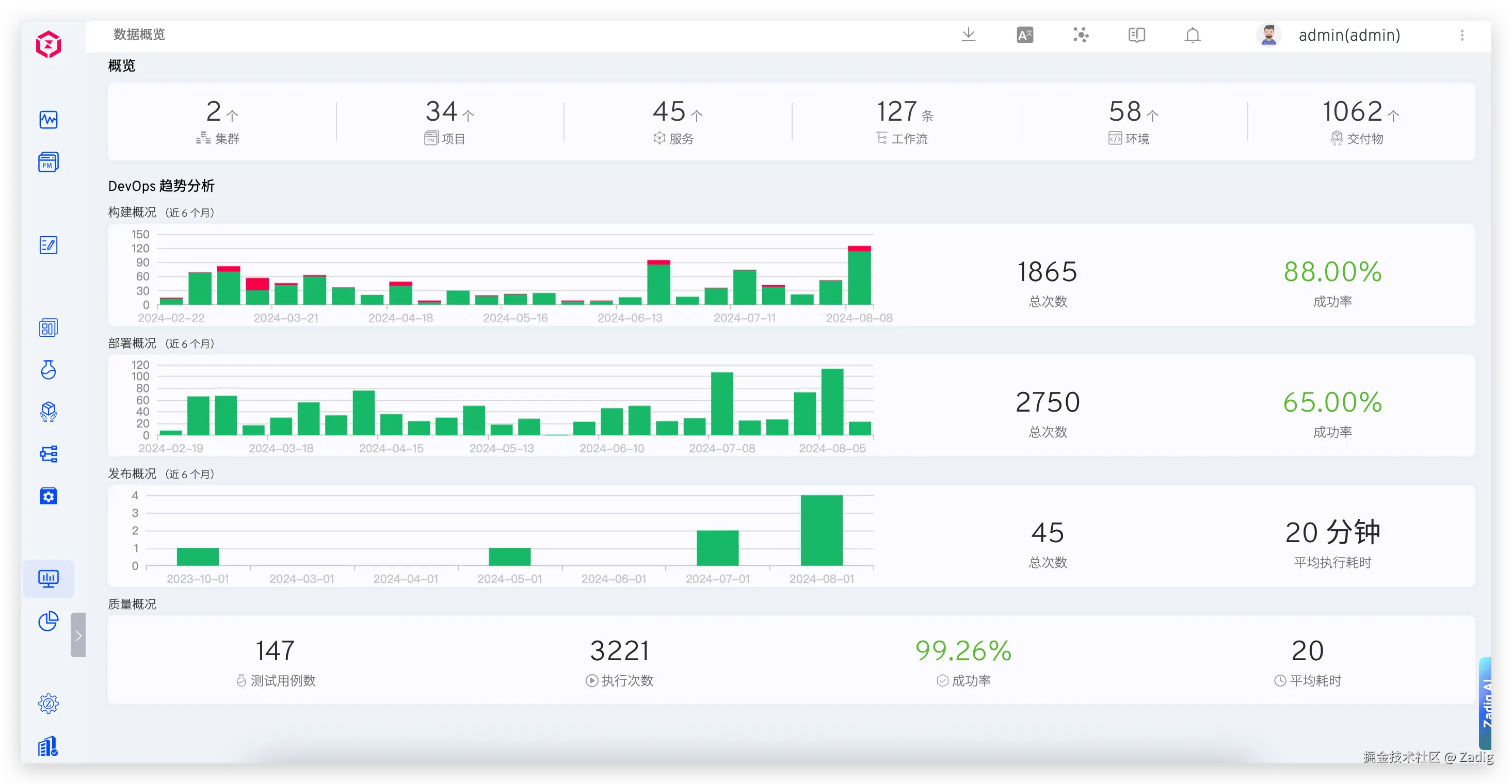Expand the sidebar with arrow handle
The width and height of the screenshot is (1512, 784).
point(78,635)
